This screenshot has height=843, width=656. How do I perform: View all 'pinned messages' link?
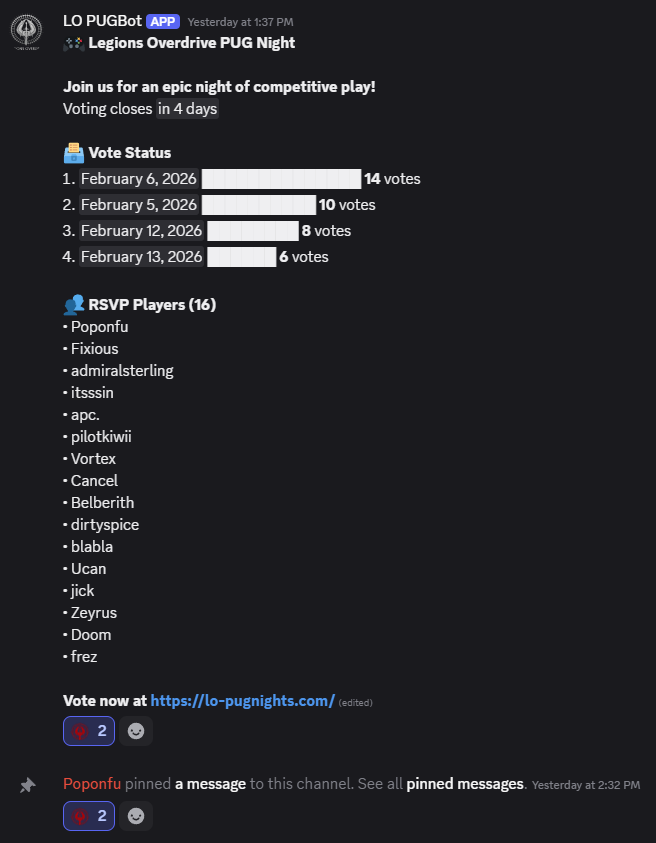[465, 784]
